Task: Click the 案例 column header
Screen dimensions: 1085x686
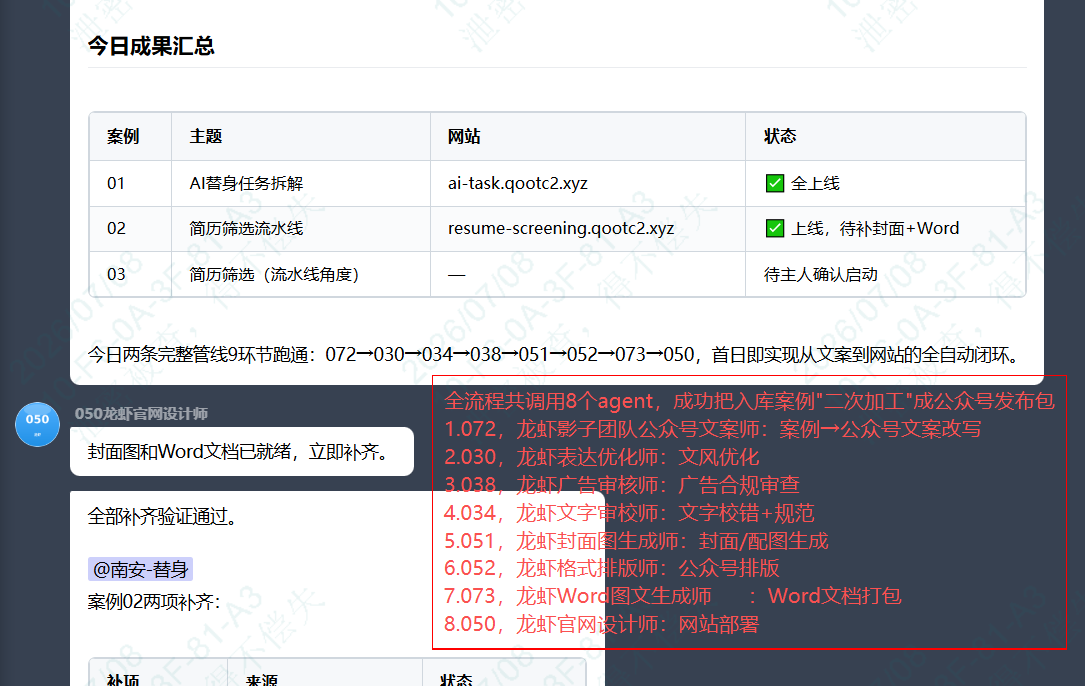Action: tap(123, 136)
